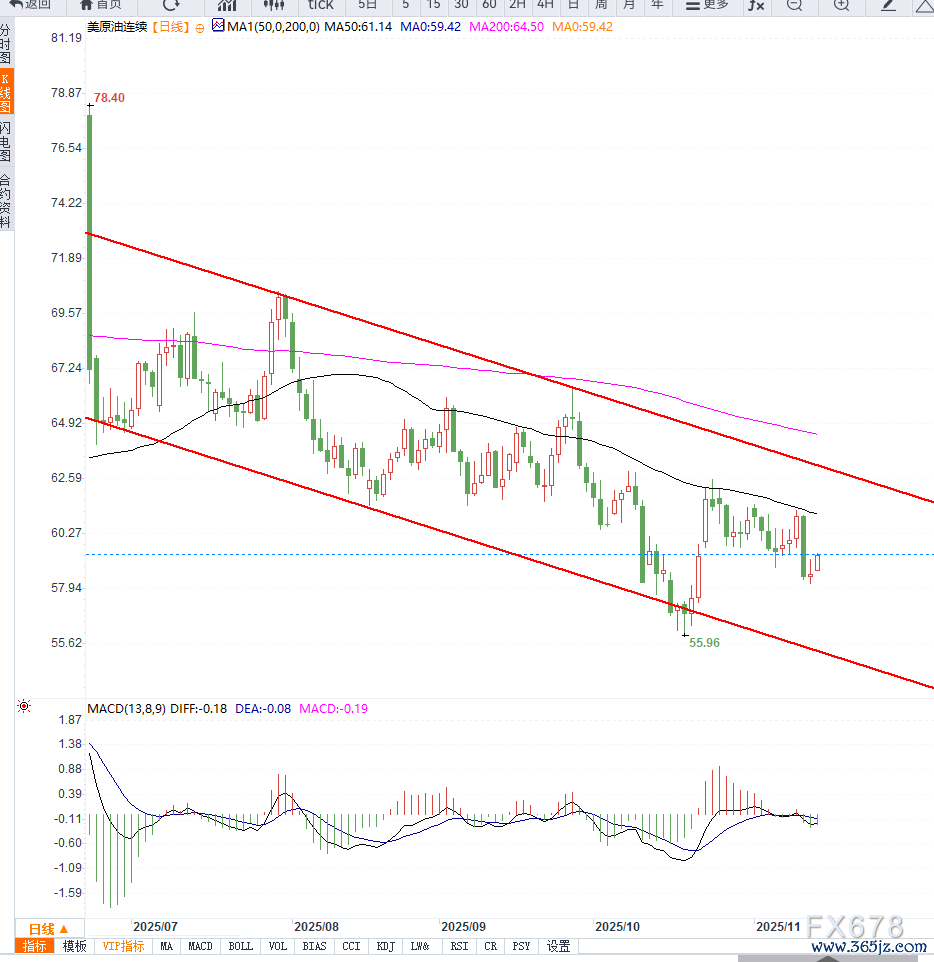The height and width of the screenshot is (962, 934).
Task: Select the pencil drawing tool icon
Action: click(x=888, y=5)
